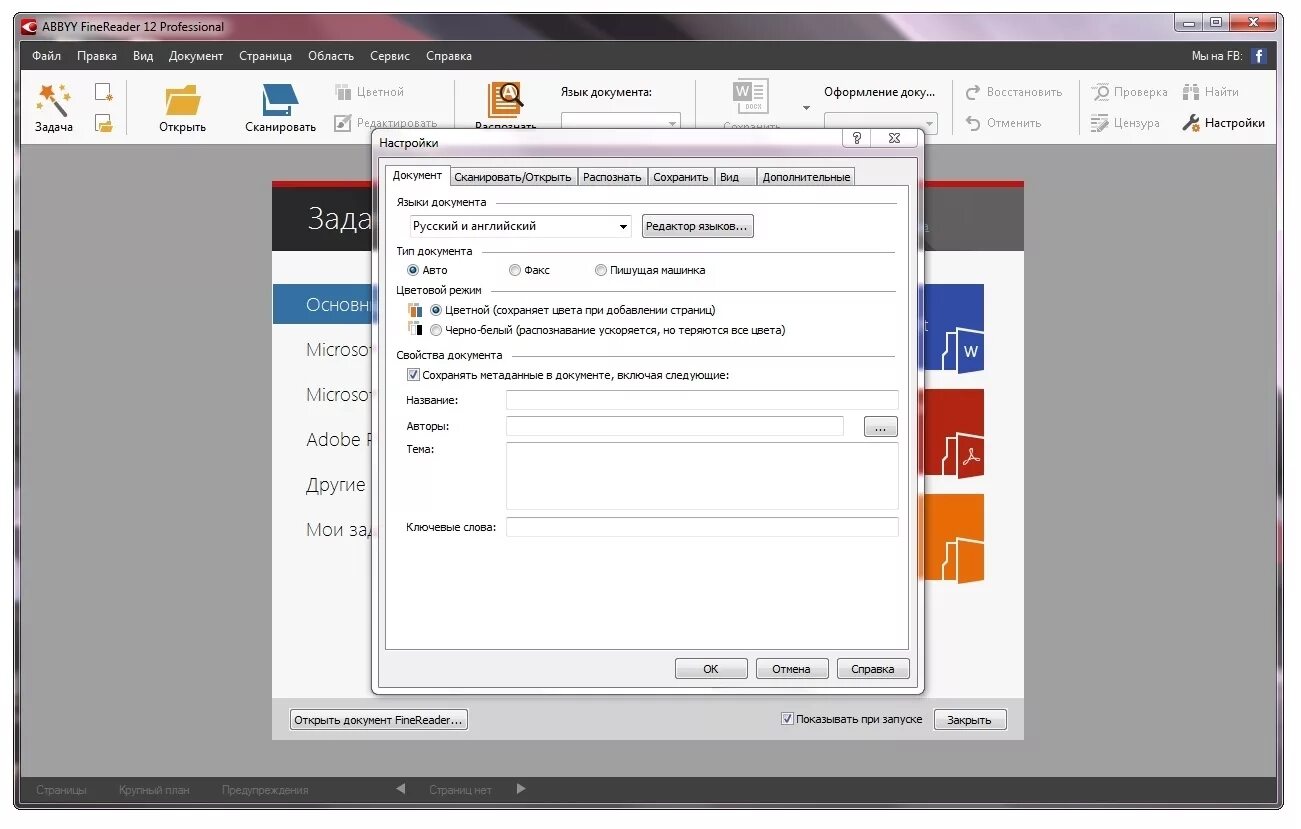Choose the Цветной color mode radio

(x=435, y=310)
